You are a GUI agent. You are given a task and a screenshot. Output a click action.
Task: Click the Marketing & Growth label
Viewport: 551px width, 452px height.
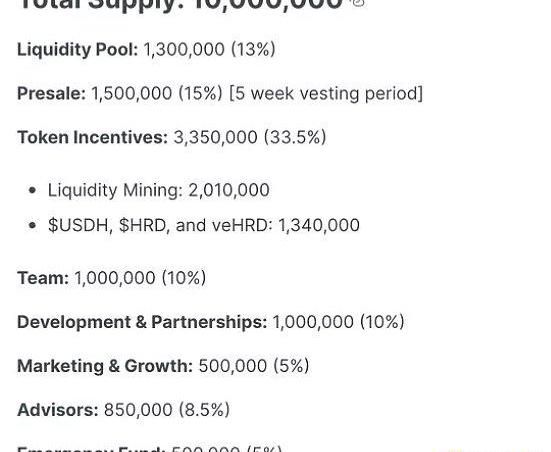[105, 366]
